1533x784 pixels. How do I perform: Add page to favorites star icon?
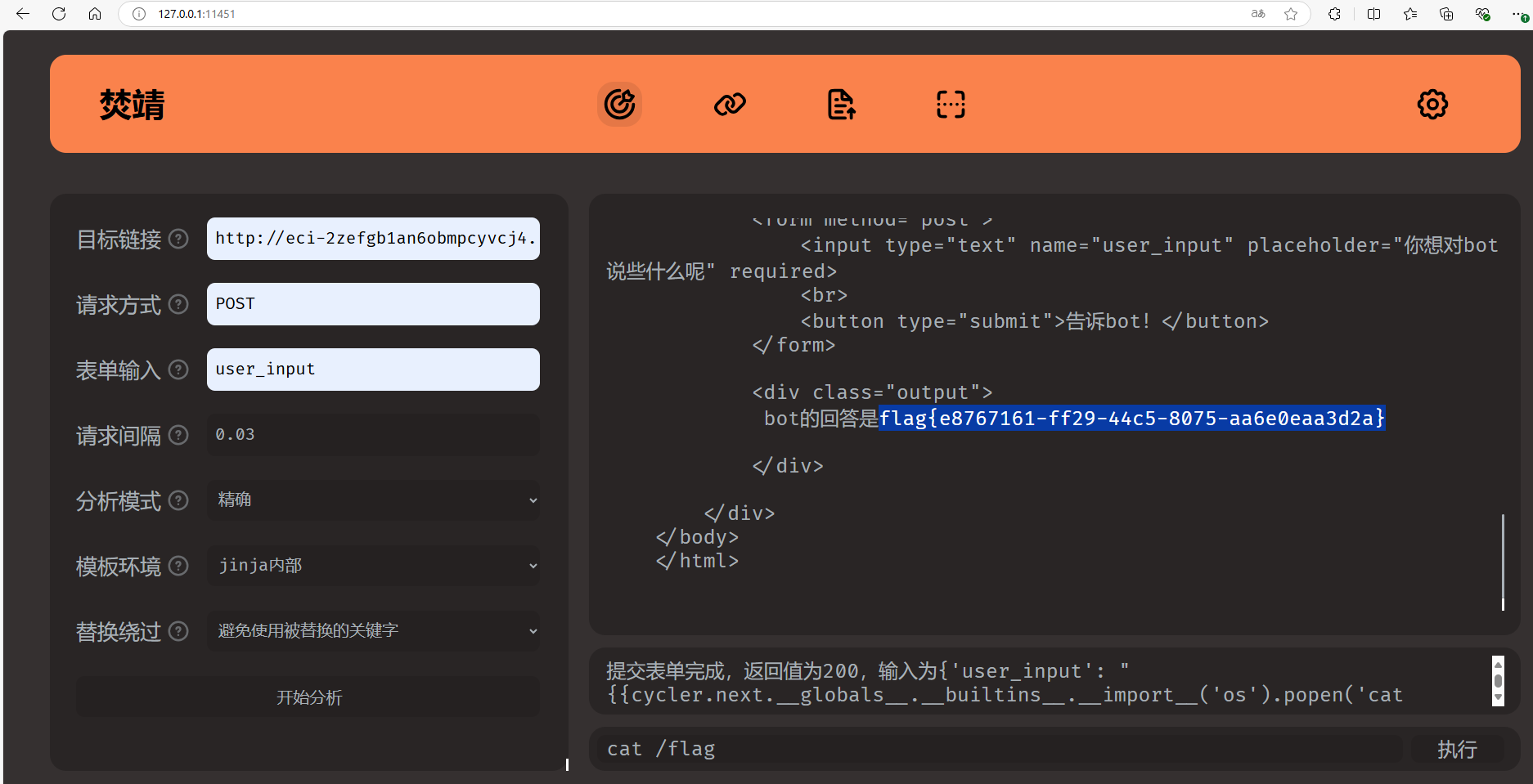pyautogui.click(x=1291, y=14)
